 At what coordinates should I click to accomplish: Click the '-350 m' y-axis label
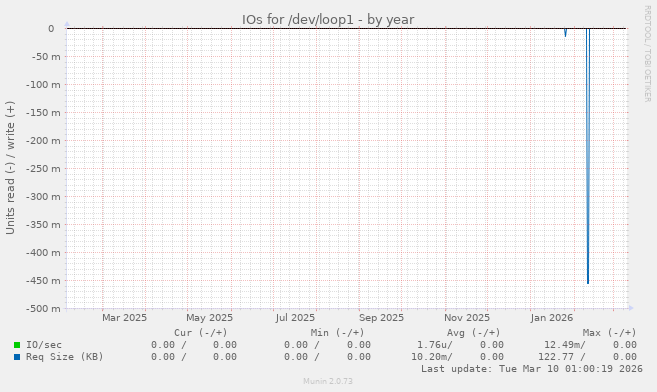43,225
